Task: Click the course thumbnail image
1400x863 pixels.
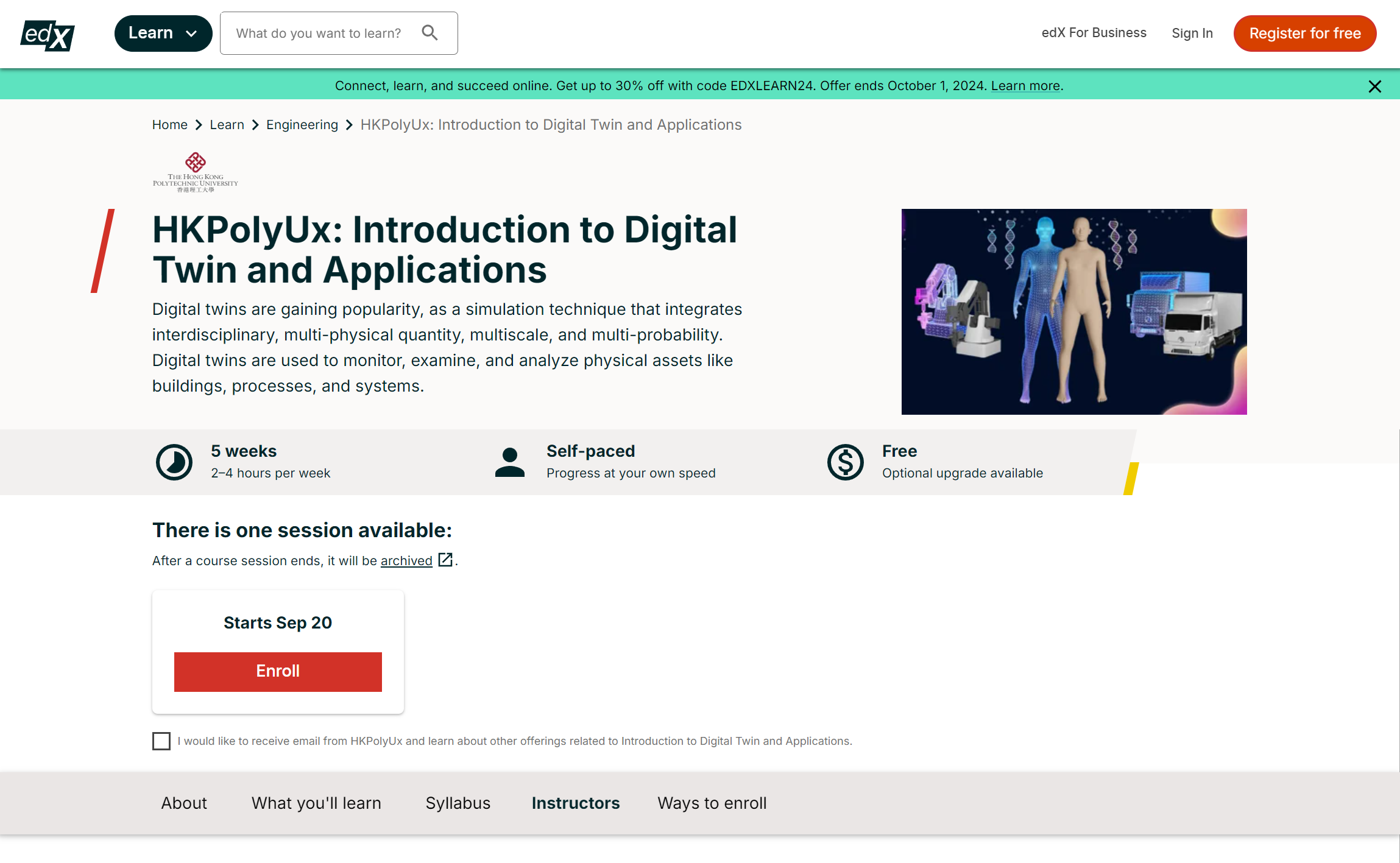Action: pos(1075,311)
